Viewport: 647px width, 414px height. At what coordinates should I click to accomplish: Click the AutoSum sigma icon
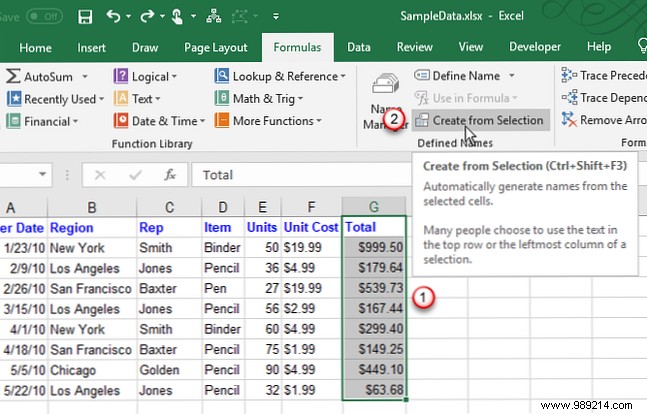pyautogui.click(x=13, y=76)
